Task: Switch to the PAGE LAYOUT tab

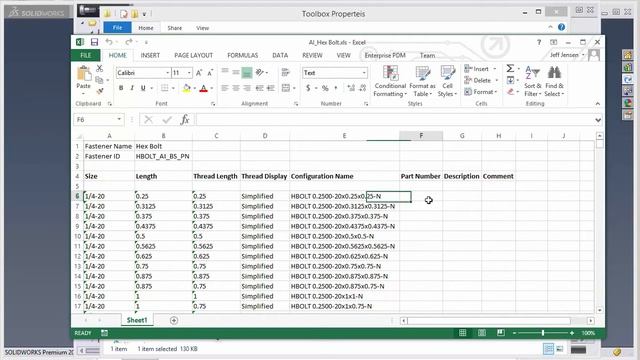Action: tap(193, 55)
